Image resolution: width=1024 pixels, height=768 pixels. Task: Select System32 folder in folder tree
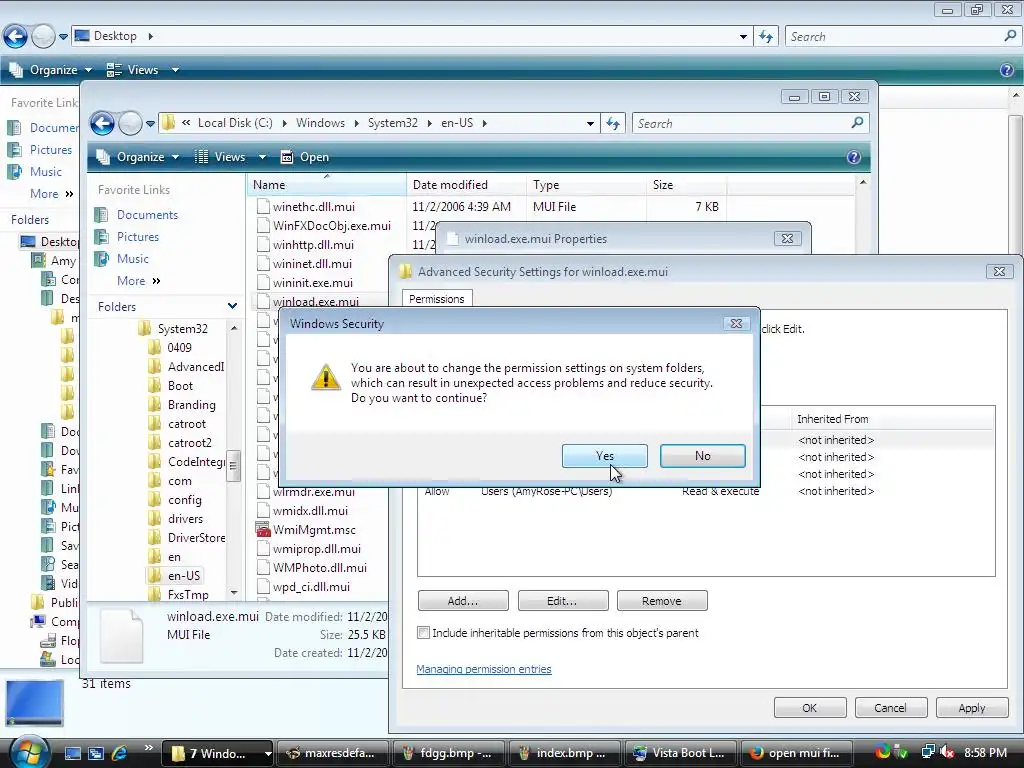pyautogui.click(x=182, y=328)
